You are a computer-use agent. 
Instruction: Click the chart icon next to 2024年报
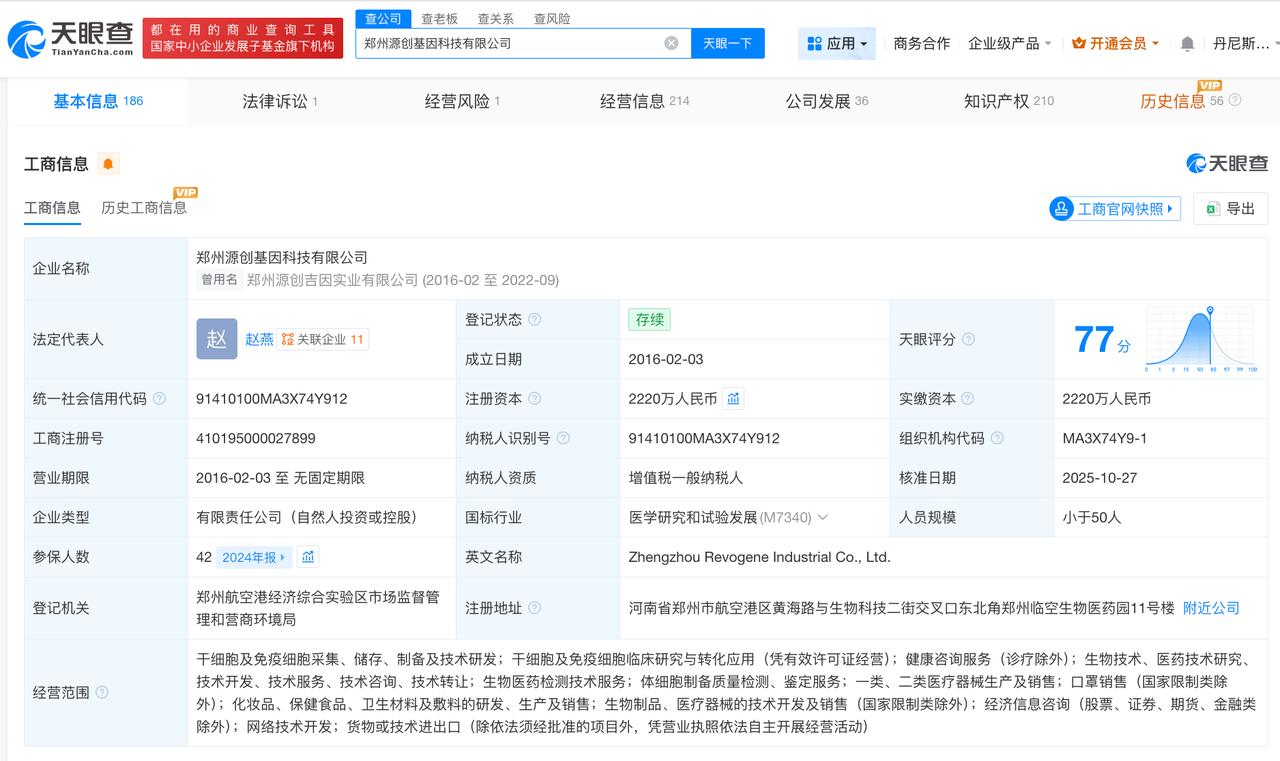pos(307,557)
